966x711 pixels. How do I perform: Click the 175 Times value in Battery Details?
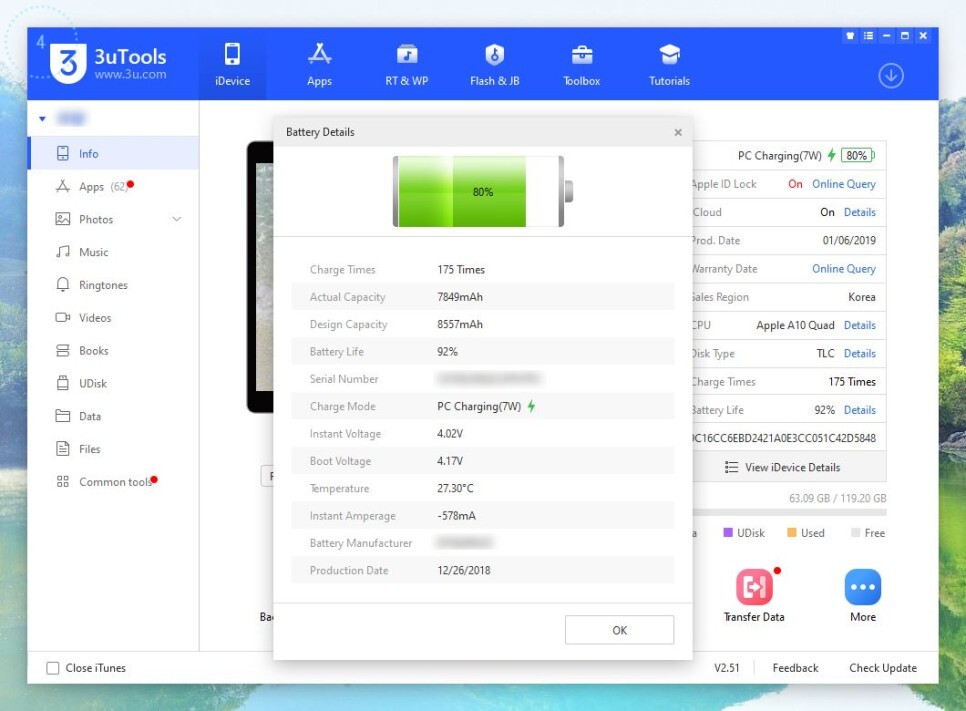pyautogui.click(x=461, y=269)
